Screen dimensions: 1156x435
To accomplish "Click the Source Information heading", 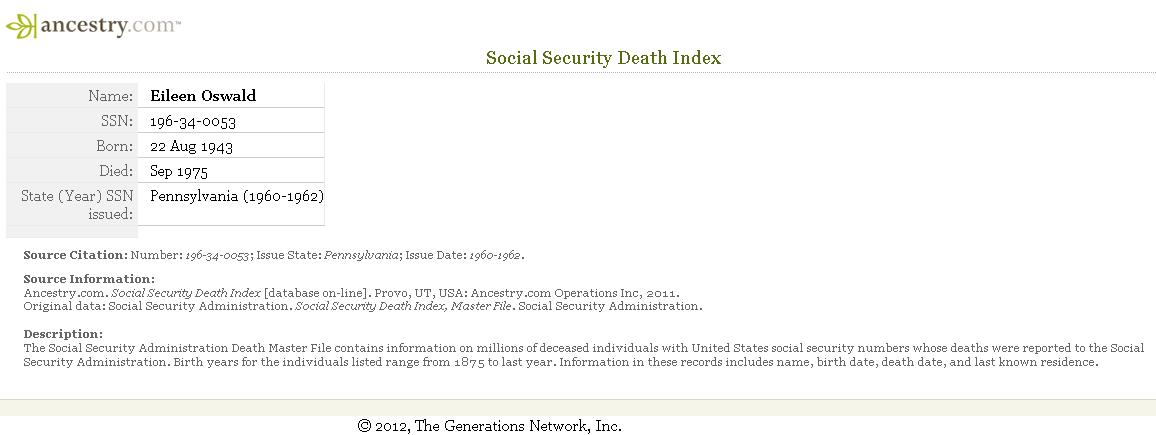I will point(88,279).
